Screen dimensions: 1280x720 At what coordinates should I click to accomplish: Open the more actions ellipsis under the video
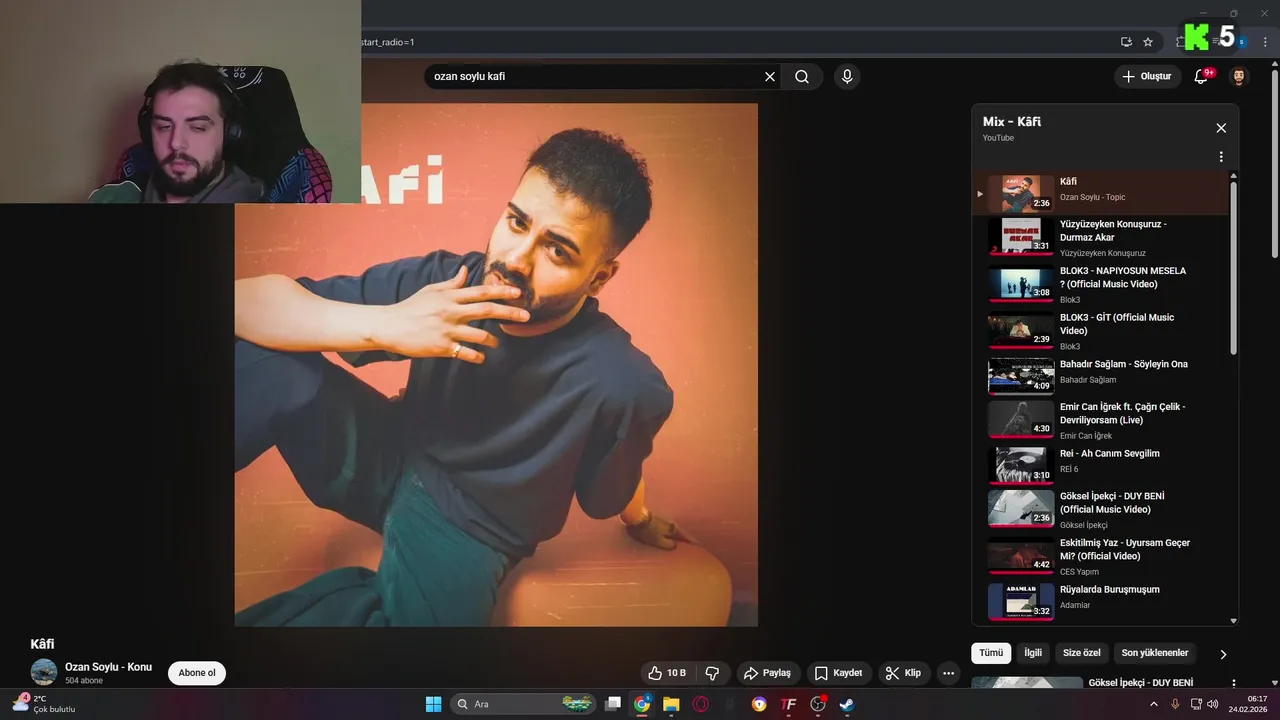click(948, 673)
